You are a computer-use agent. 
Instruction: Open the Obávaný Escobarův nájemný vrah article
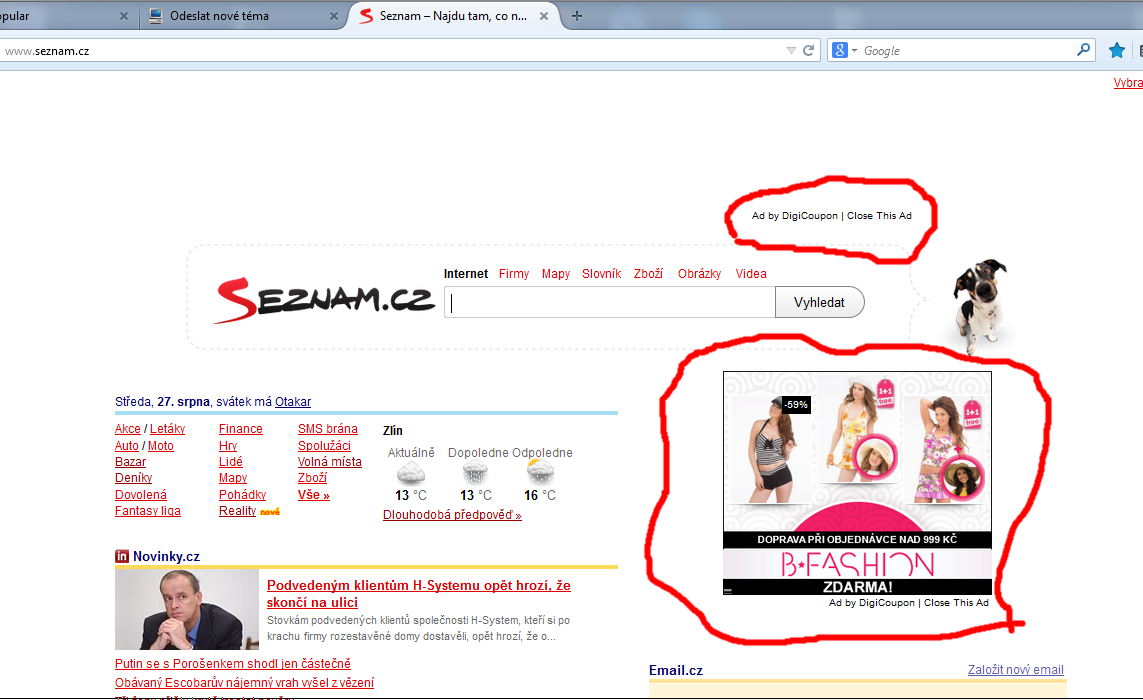coord(244,682)
